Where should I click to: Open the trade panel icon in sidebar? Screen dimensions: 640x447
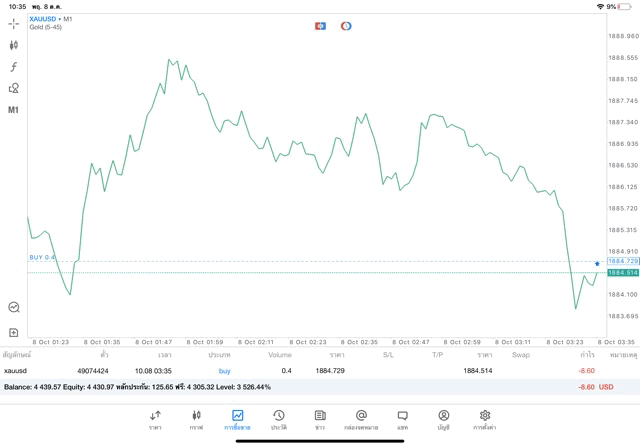(14, 308)
